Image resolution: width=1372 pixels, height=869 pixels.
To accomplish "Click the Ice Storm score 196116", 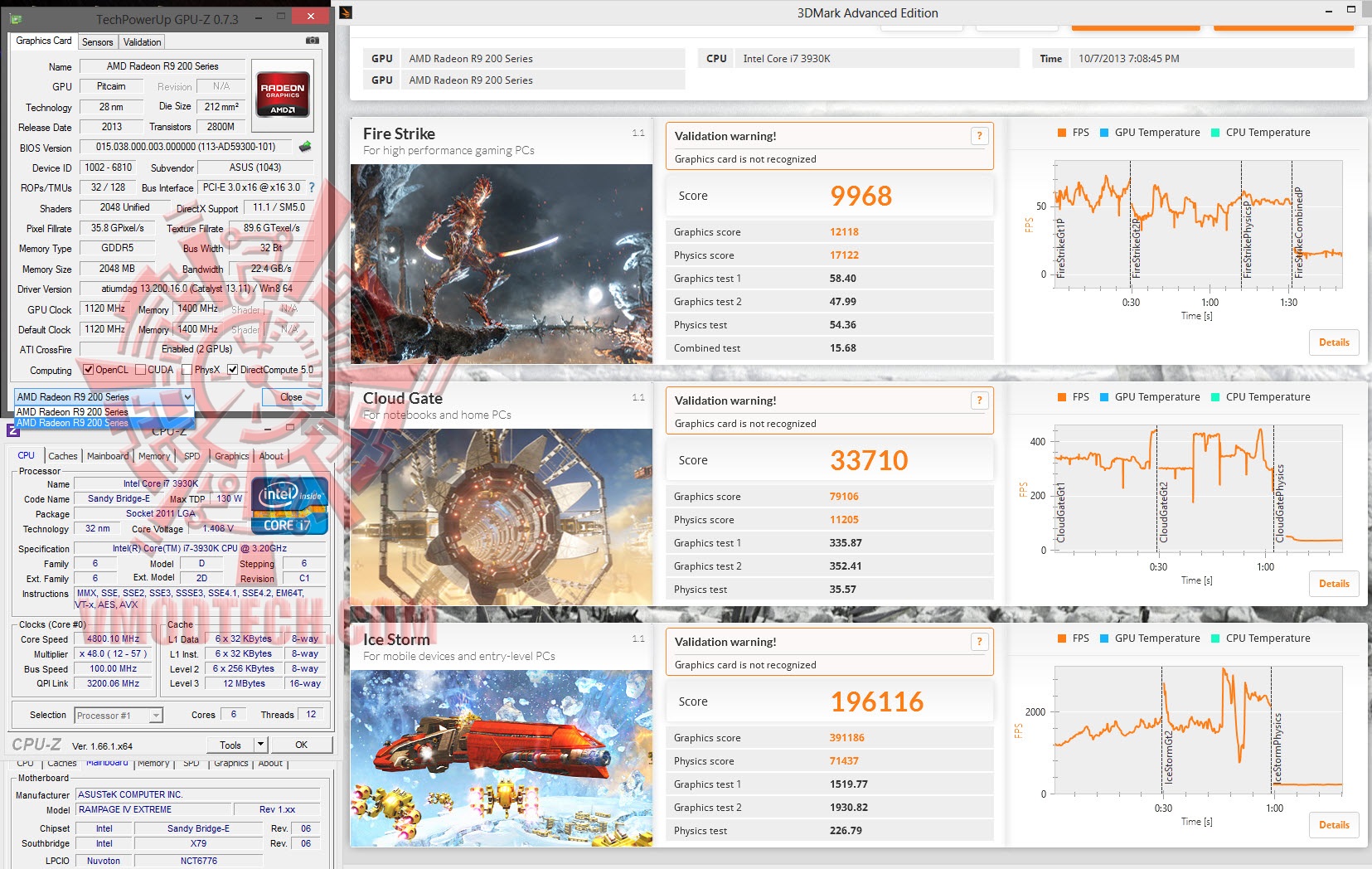I will (x=877, y=702).
